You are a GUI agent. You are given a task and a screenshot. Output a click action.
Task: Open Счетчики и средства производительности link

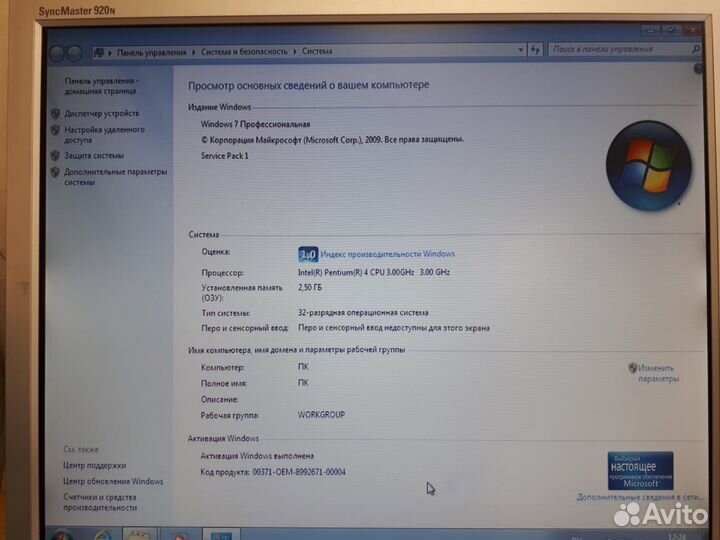click(100, 502)
